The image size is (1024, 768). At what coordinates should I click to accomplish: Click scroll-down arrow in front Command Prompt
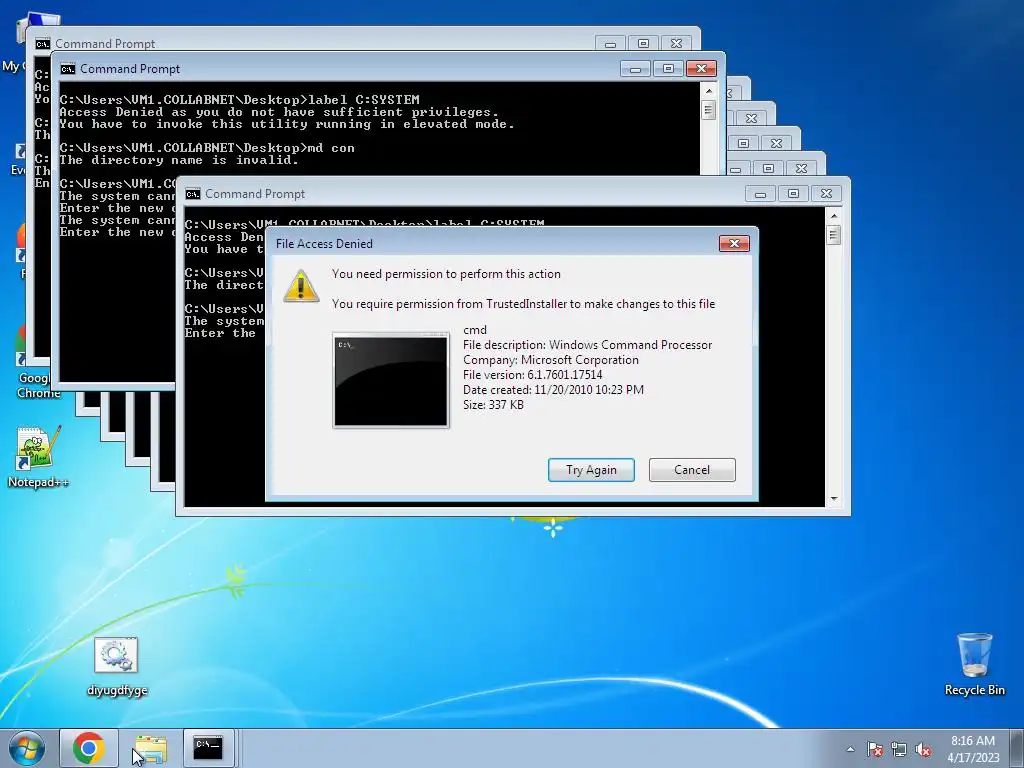(x=833, y=499)
